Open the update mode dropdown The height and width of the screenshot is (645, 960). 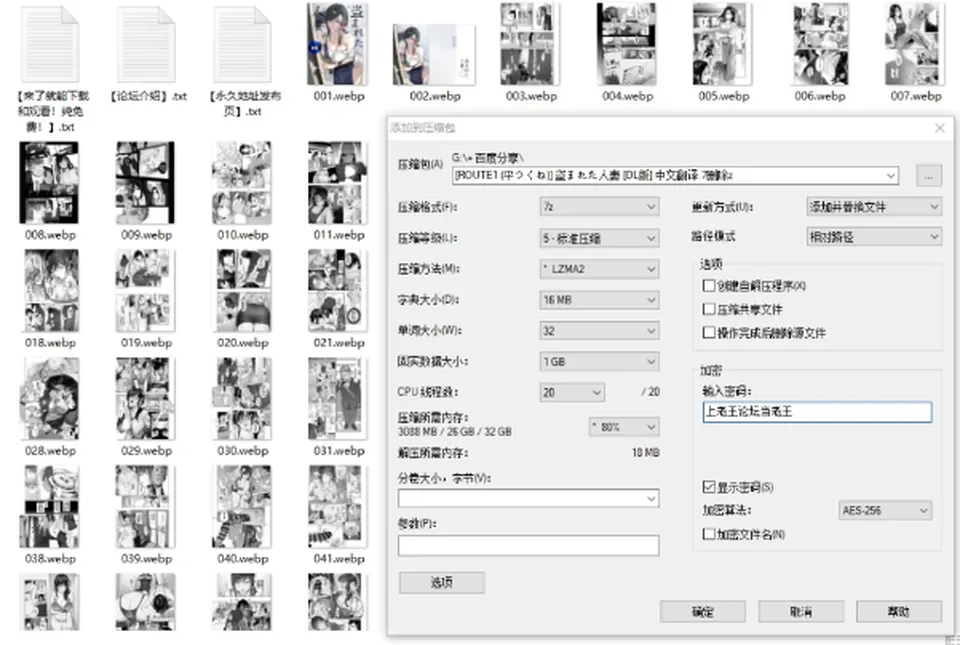click(874, 207)
